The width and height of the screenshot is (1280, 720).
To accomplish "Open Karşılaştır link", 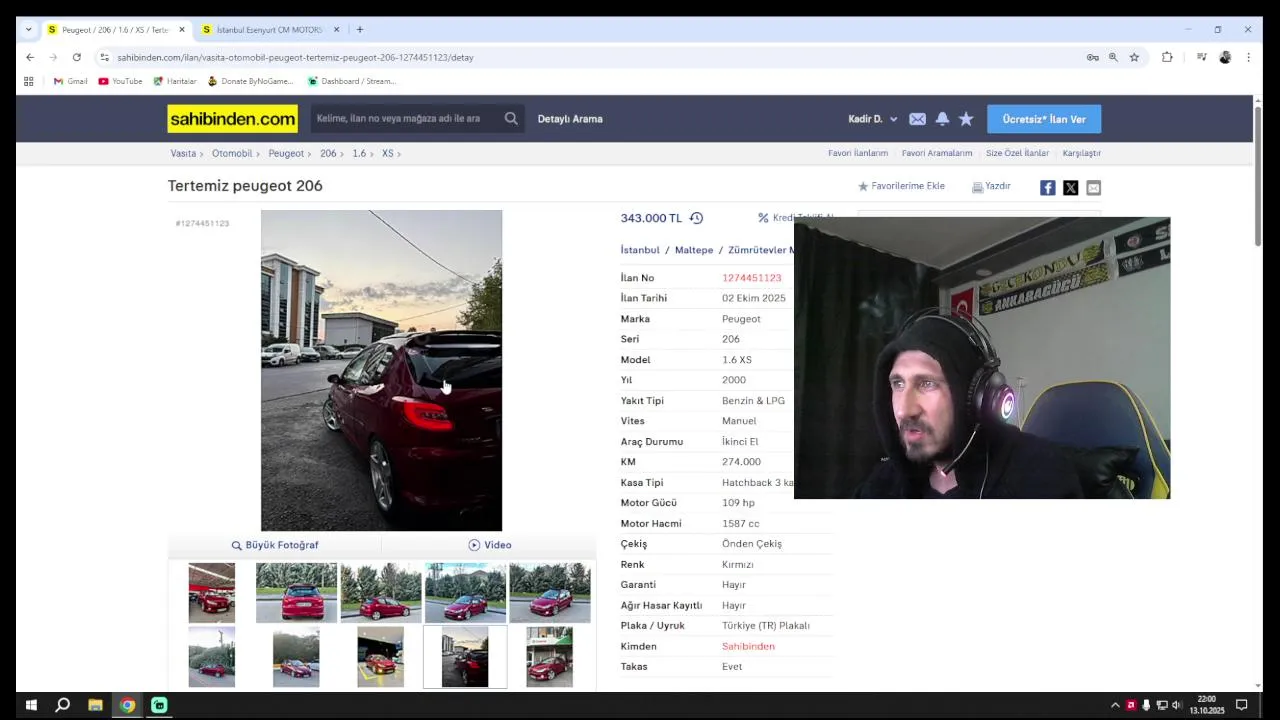I will 1081,153.
